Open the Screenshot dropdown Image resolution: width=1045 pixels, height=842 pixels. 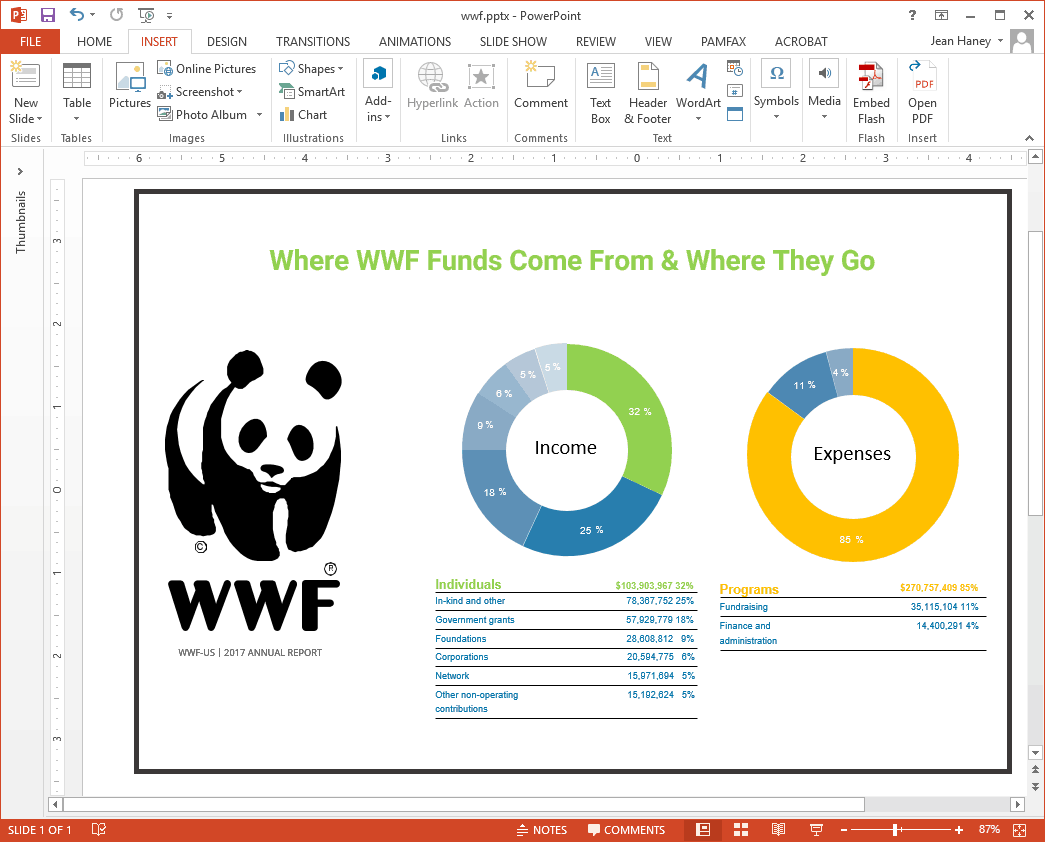tap(200, 92)
